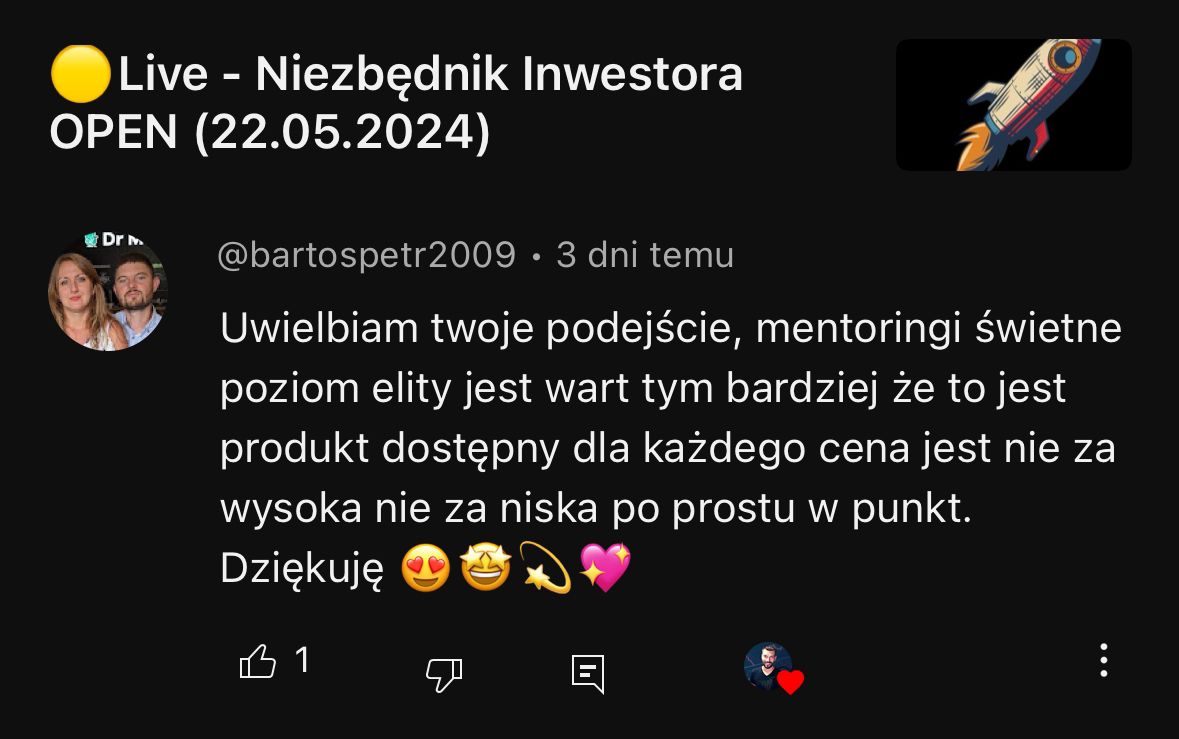Viewport: 1179px width, 739px height.
Task: Open the 'Live - Niezbędnik Inwestora' video title
Action: [x=396, y=103]
